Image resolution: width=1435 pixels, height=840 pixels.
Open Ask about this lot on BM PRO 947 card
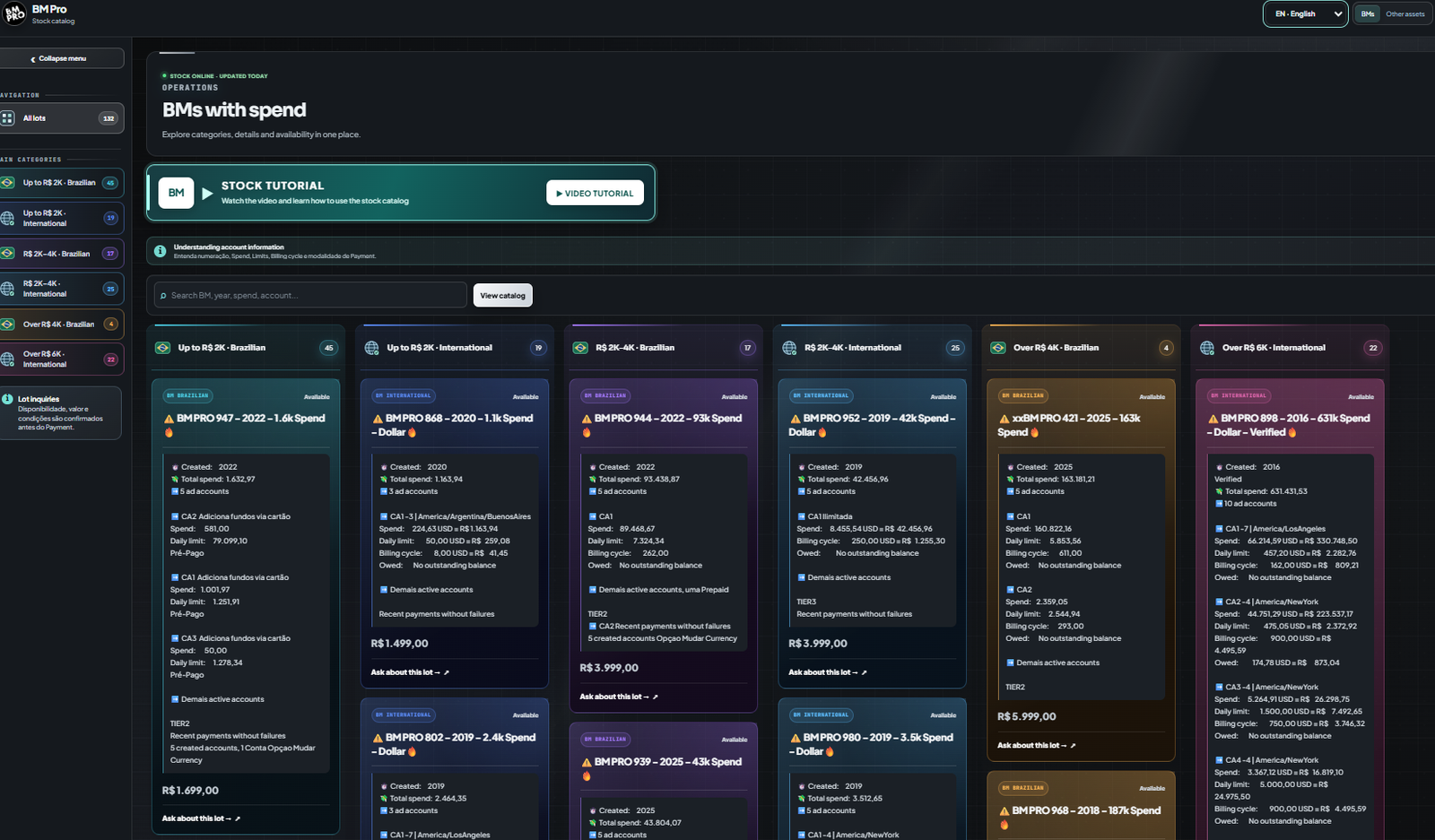(201, 818)
